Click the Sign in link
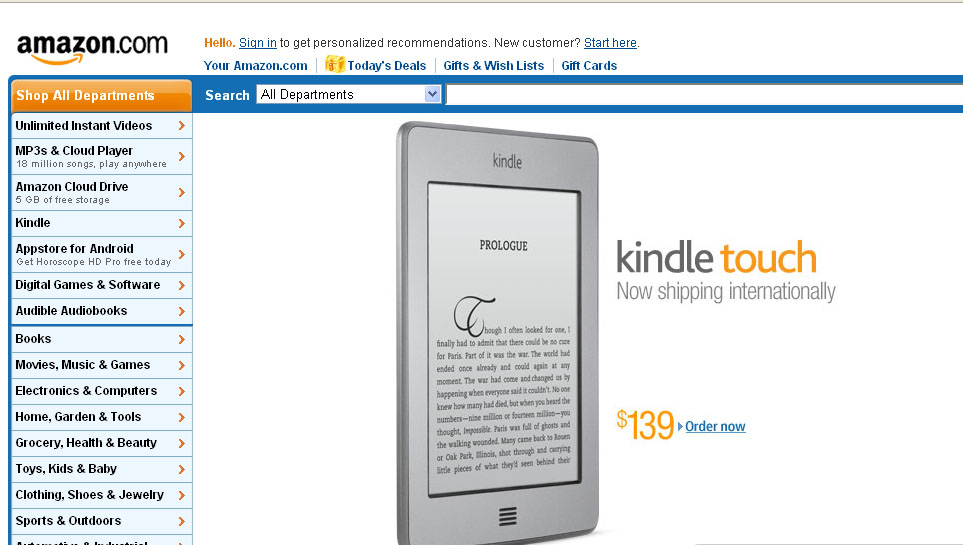The image size is (963, 545). coord(257,43)
